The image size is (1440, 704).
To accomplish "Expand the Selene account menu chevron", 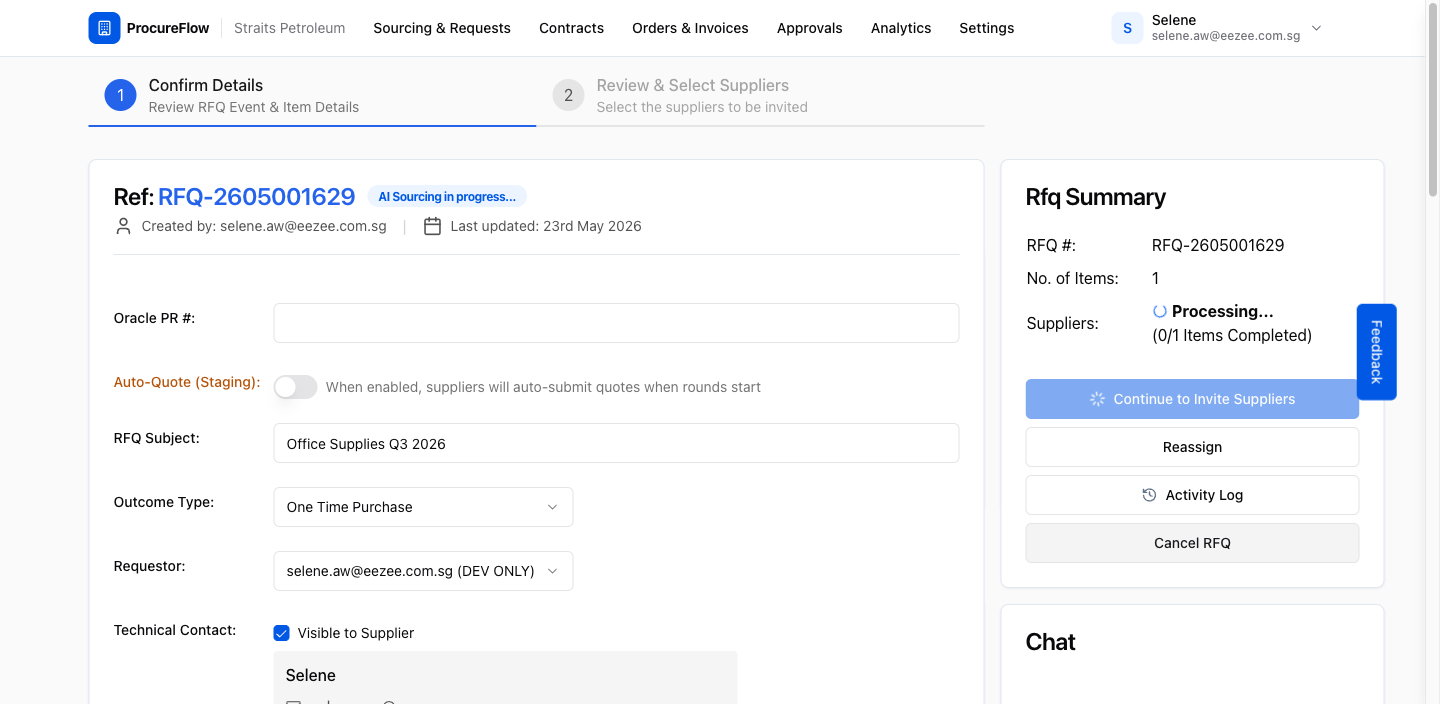I will (1316, 28).
